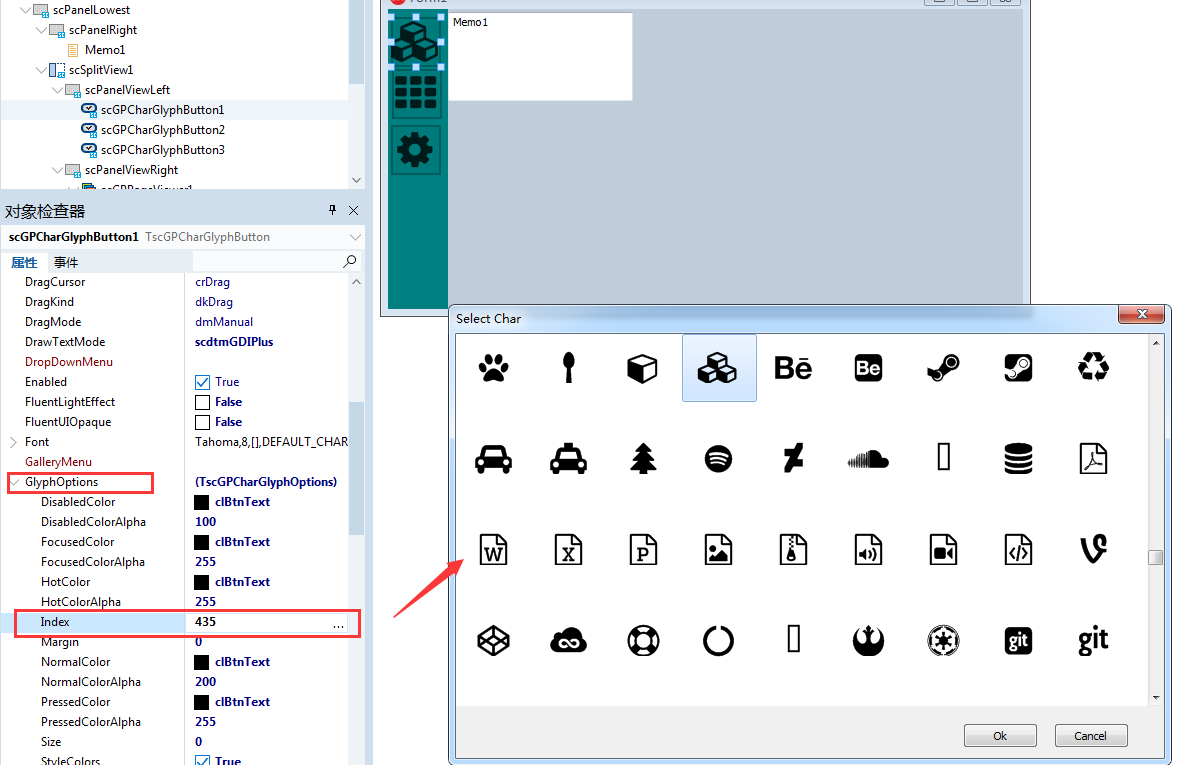Viewport: 1193px width, 765px height.
Task: Choose the PDF file glyph
Action: tap(1093, 459)
